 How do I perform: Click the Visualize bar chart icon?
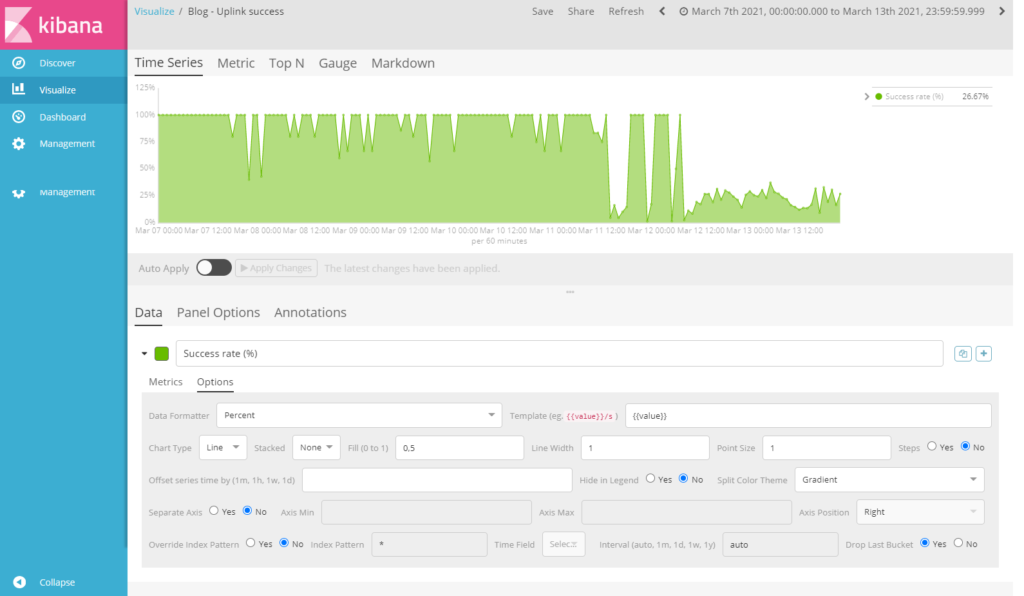pyautogui.click(x=19, y=89)
